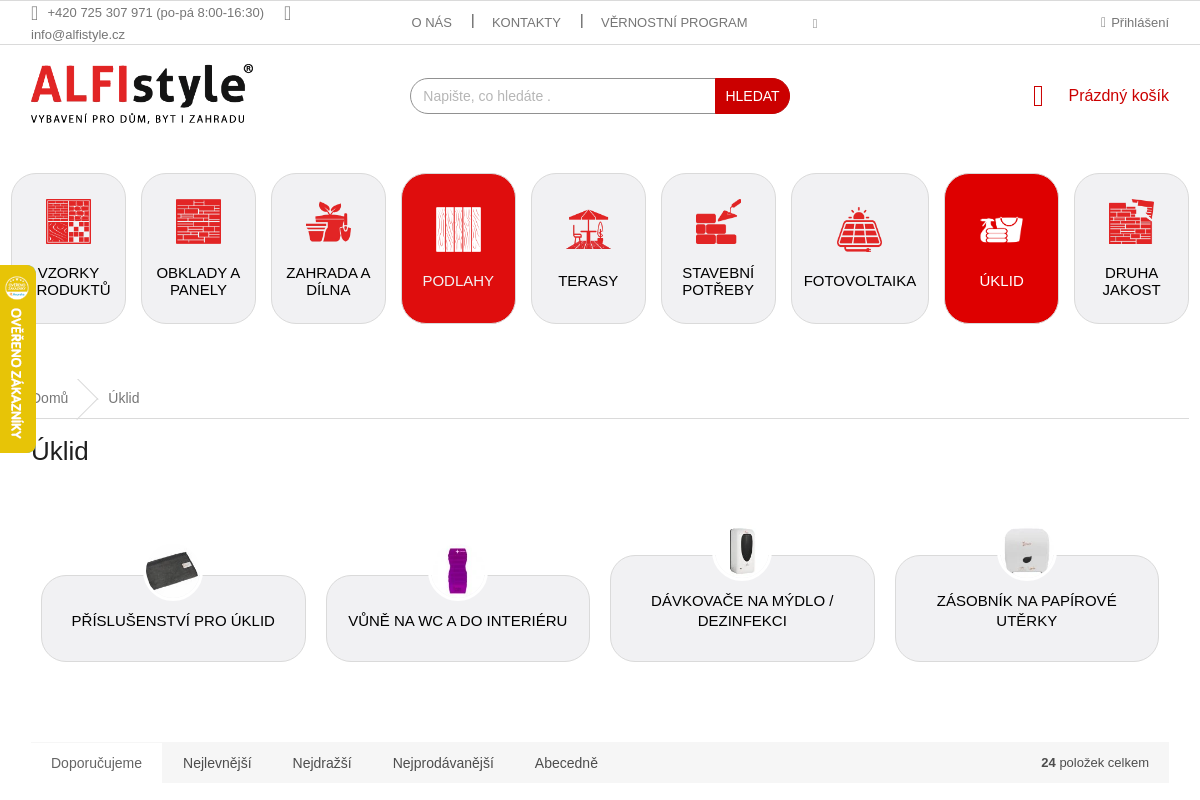Image resolution: width=1200 pixels, height=800 pixels.
Task: Open the Dávkovače na mýdlo subcategory thumbnail
Action: click(742, 551)
